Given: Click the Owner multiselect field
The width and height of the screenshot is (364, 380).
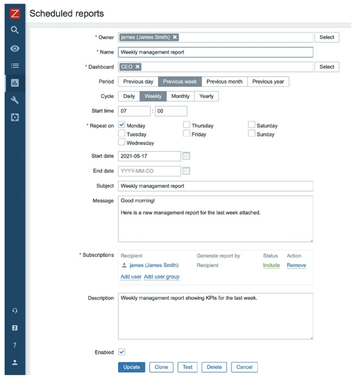Looking at the screenshot, I should tap(215, 37).
